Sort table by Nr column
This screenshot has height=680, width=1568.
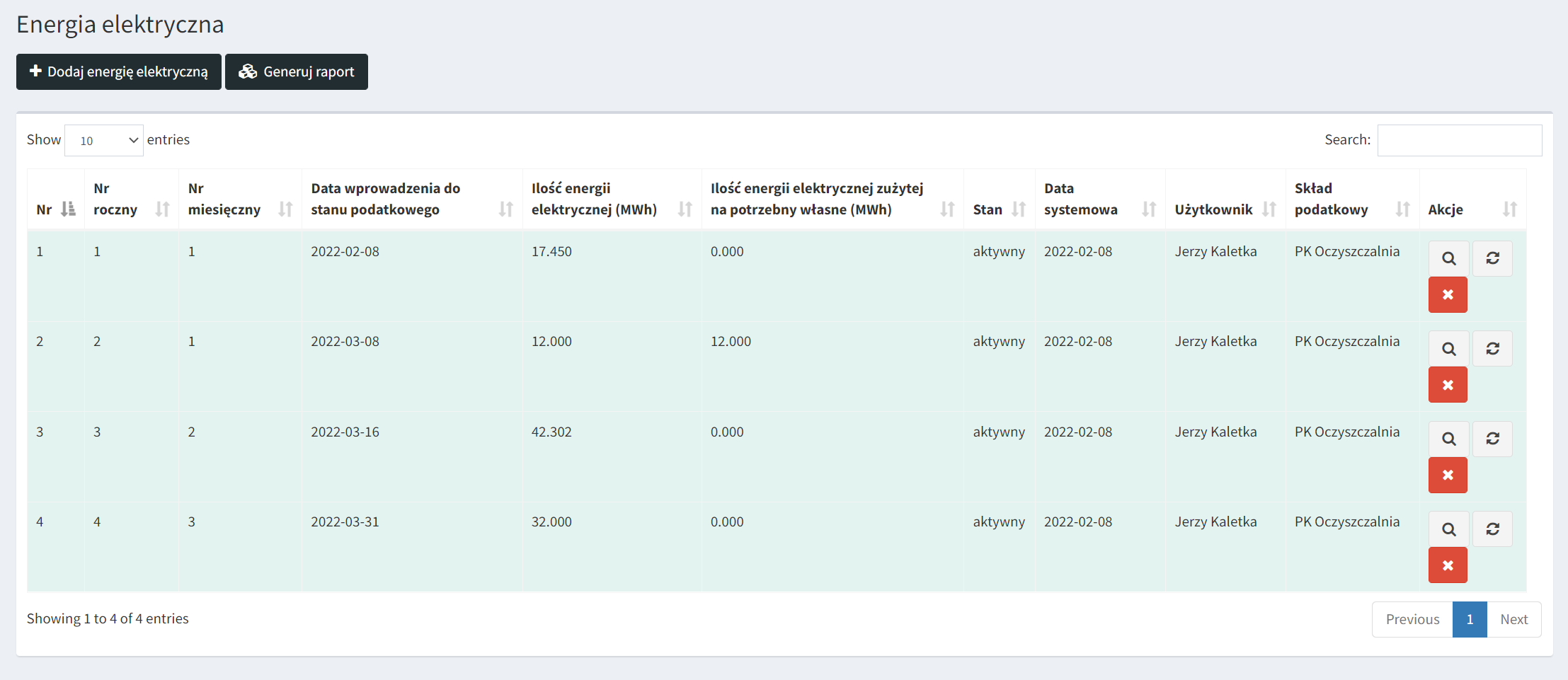55,209
